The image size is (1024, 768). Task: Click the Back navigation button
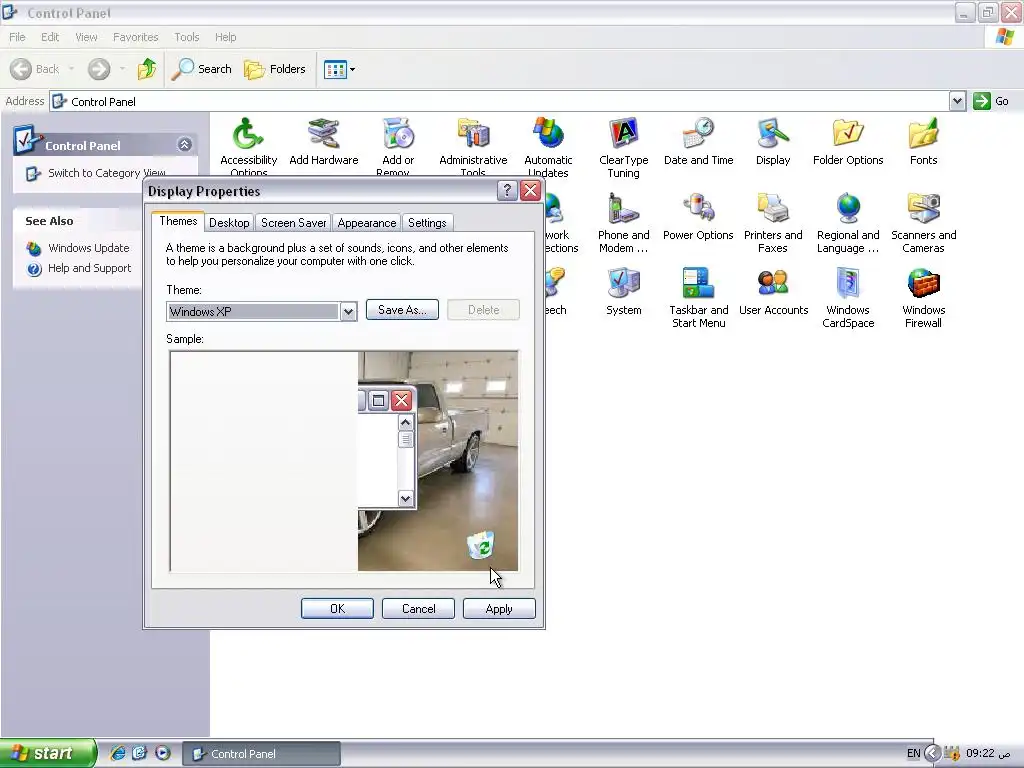pos(35,69)
